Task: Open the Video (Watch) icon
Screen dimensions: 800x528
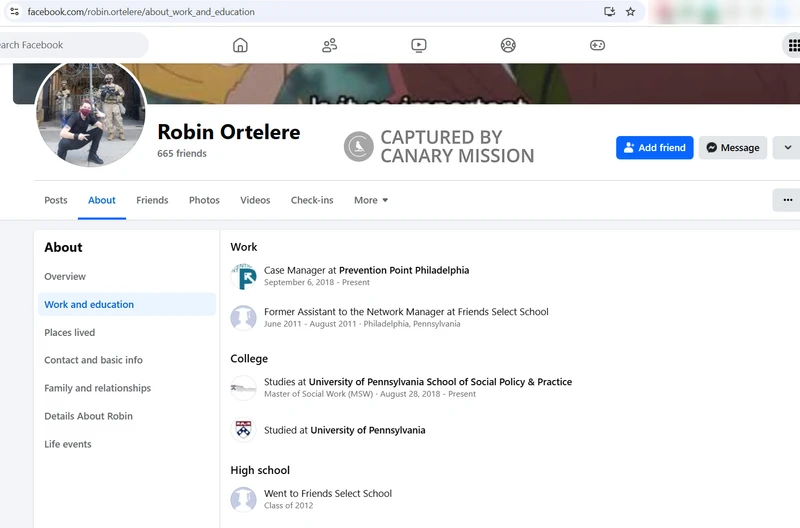Action: [x=419, y=45]
